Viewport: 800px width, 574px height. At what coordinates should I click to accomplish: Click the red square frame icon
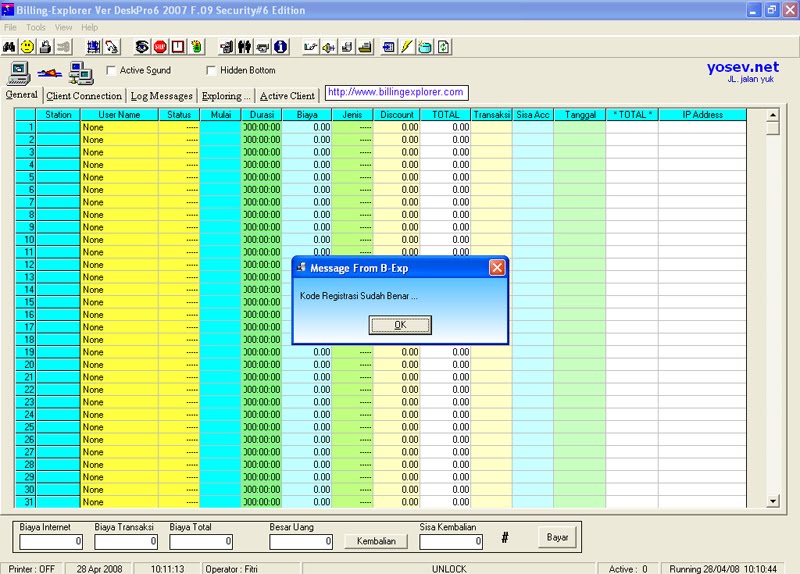click(178, 47)
